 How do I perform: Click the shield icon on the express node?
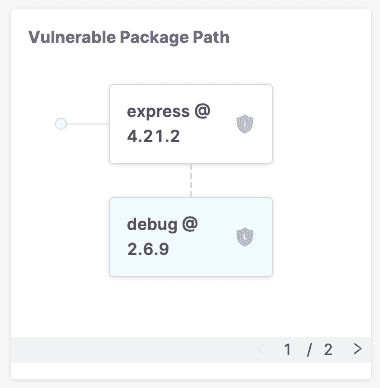pos(245,124)
